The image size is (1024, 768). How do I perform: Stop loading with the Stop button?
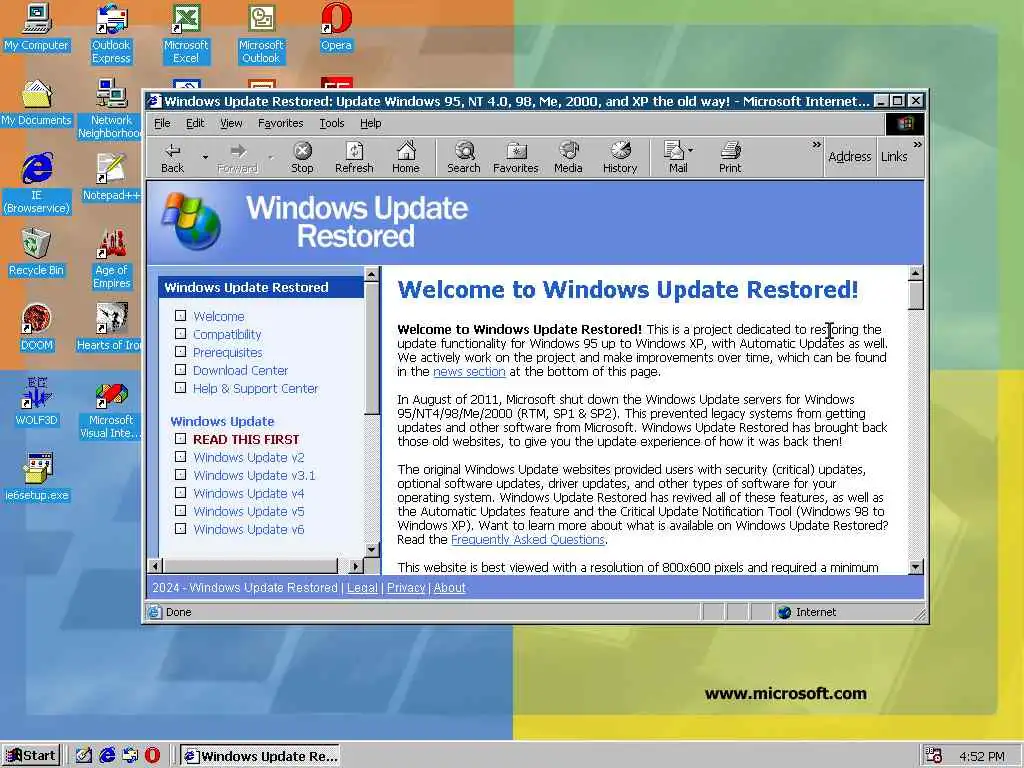(302, 157)
